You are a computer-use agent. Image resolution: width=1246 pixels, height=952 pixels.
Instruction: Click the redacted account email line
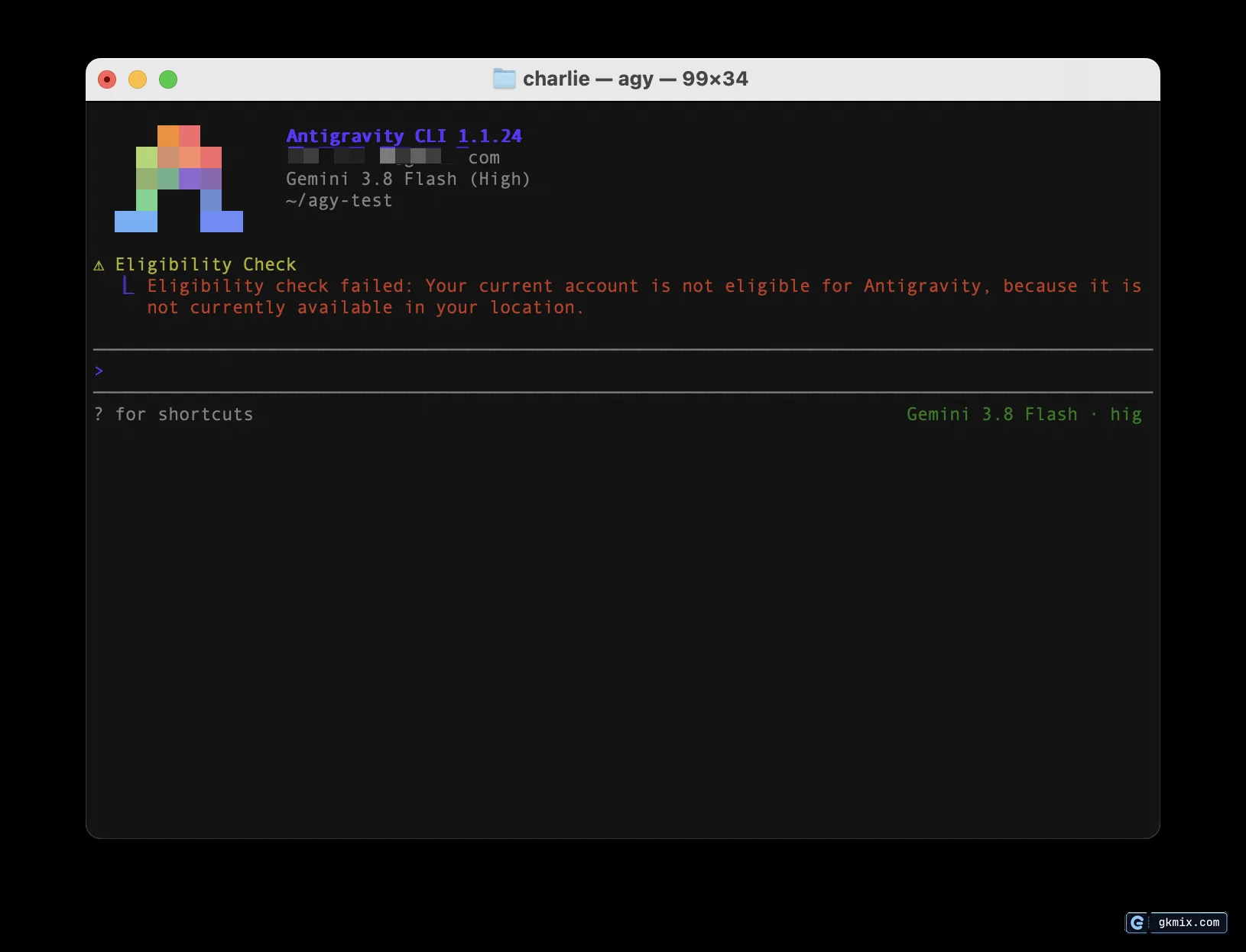pos(394,157)
